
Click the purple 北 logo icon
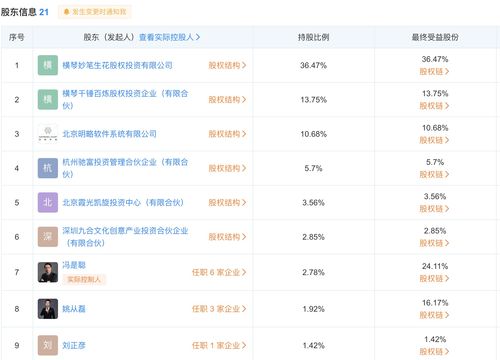click(x=48, y=202)
